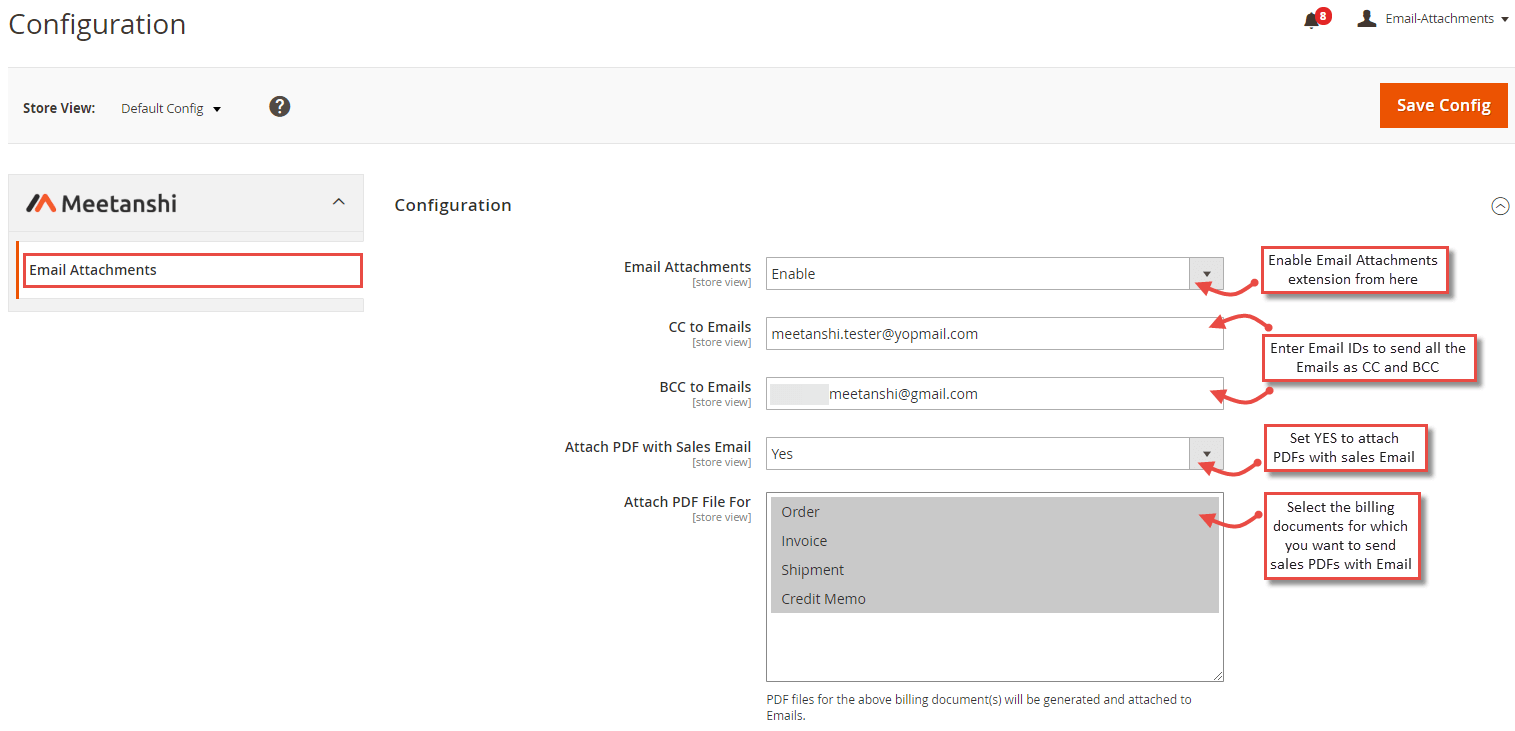Select Credit Memo in PDF file list
This screenshot has width=1515, height=731.
point(994,599)
